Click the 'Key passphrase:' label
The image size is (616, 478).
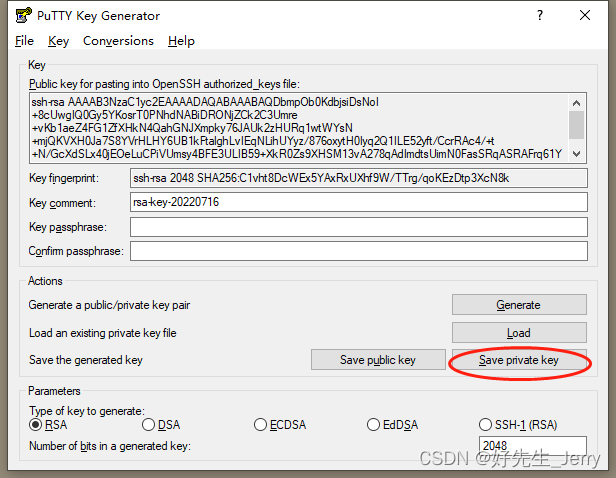pos(68,227)
